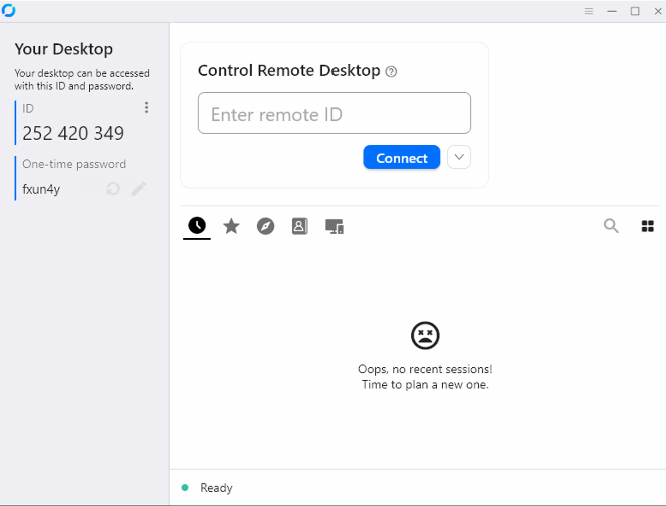Maximize the remote desktop window
666x506 pixels.
(x=635, y=11)
